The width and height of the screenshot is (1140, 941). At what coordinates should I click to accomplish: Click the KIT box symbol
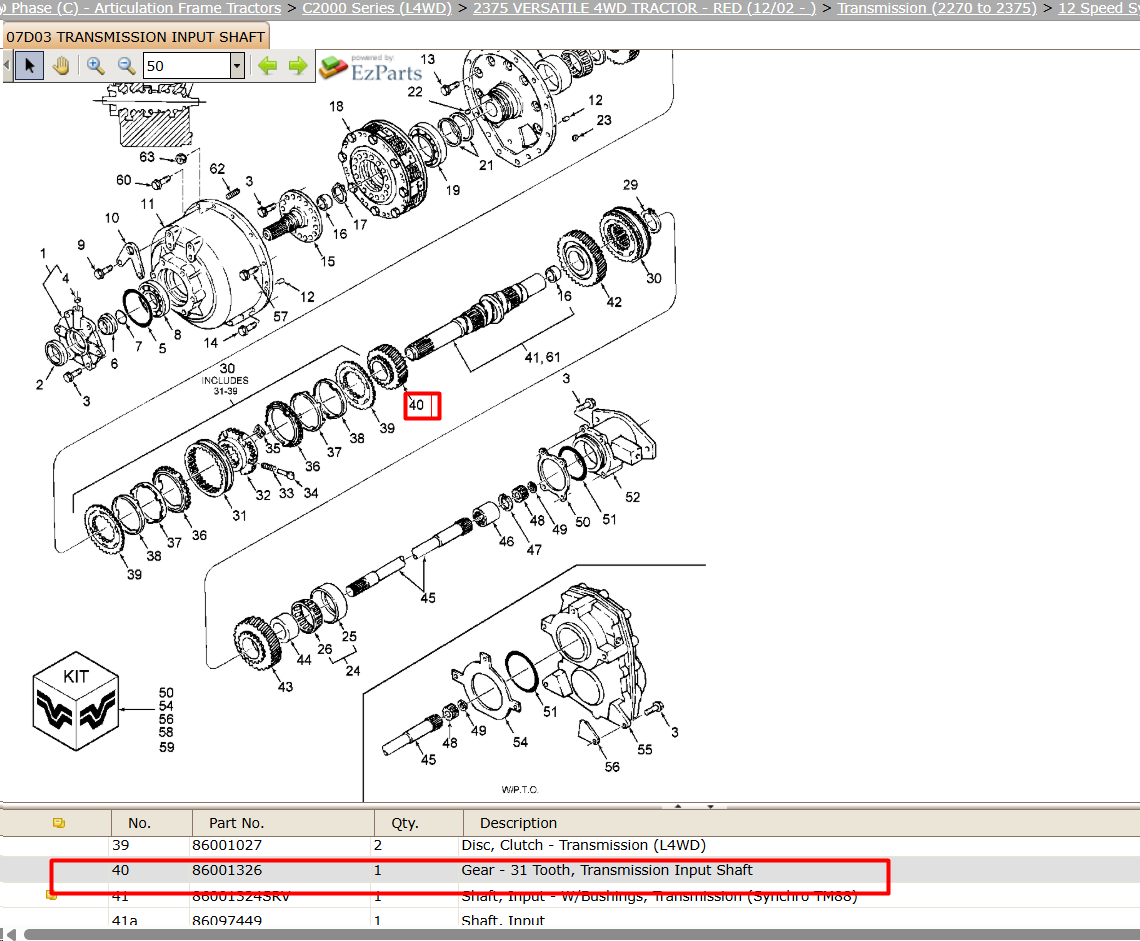(x=76, y=701)
